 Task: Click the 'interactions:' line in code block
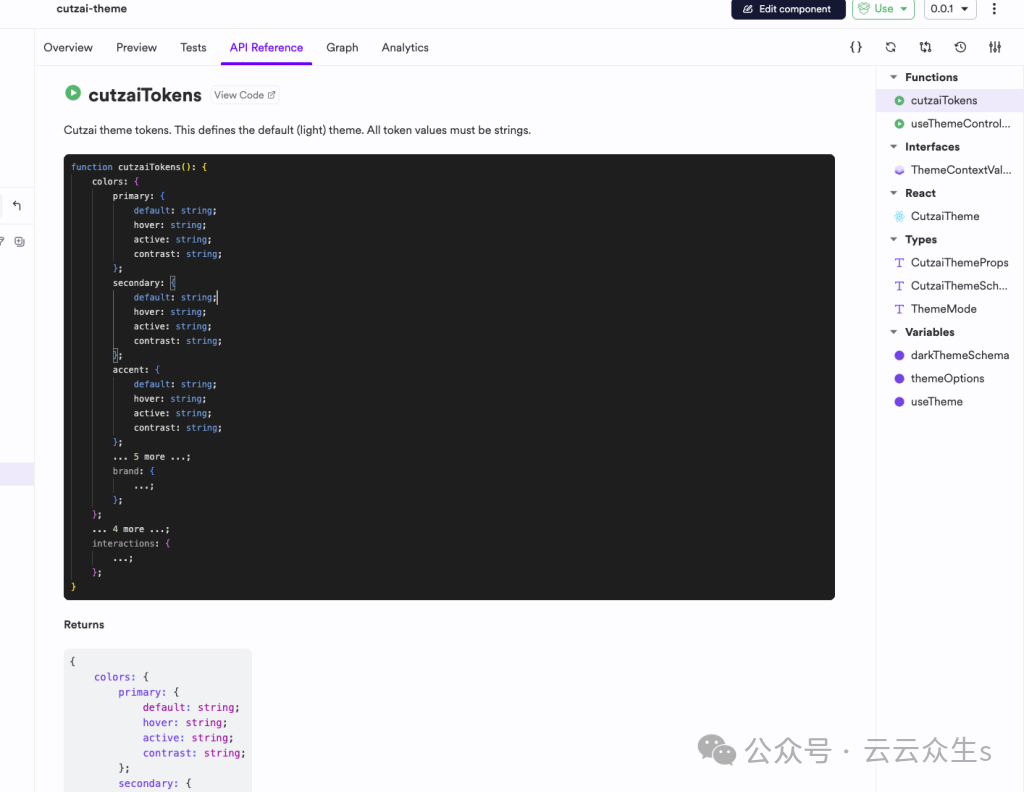(x=131, y=543)
